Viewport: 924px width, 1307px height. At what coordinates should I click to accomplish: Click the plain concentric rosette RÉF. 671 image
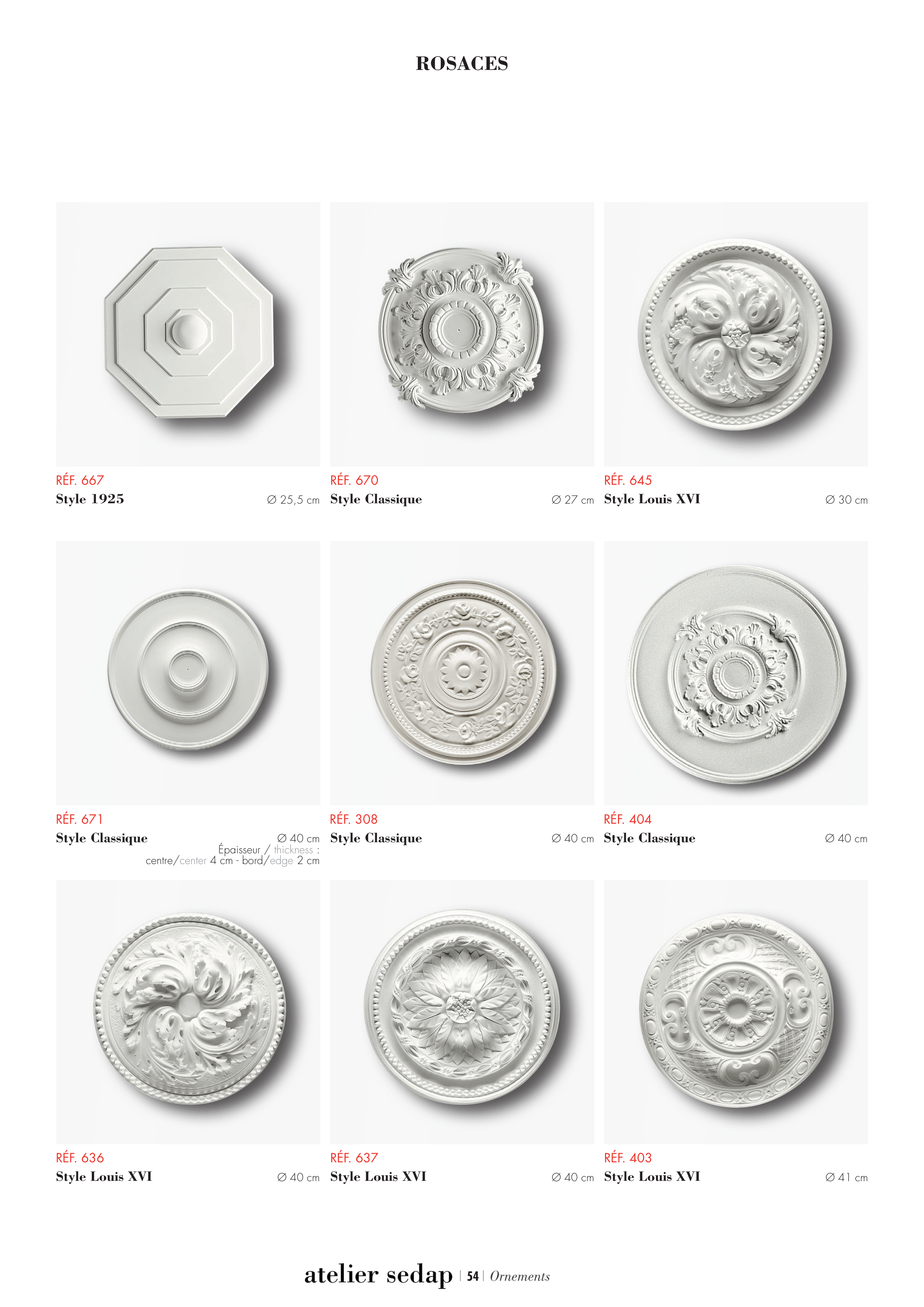tap(188, 673)
